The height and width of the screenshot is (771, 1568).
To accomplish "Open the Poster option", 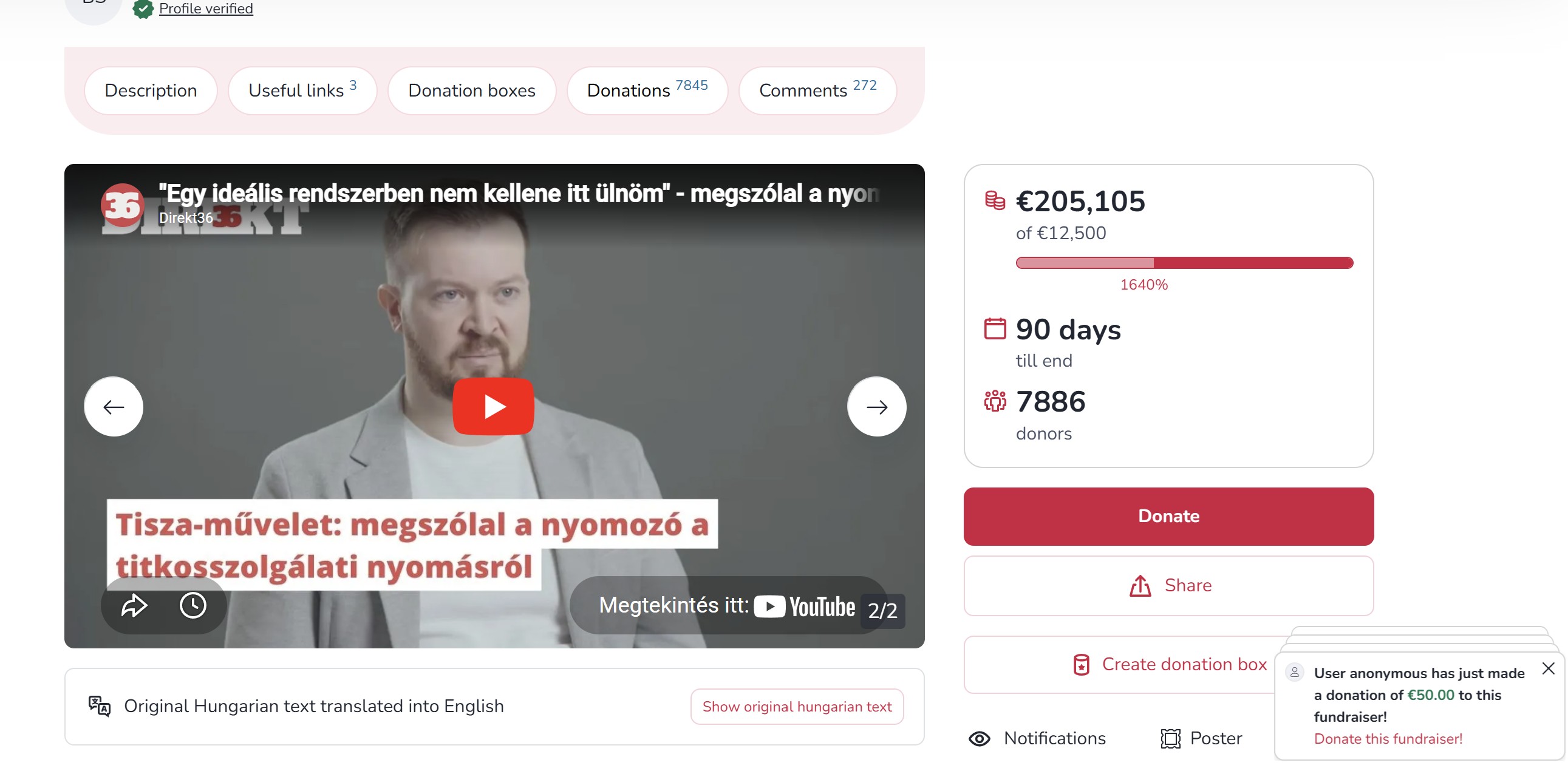I will pos(1201,738).
